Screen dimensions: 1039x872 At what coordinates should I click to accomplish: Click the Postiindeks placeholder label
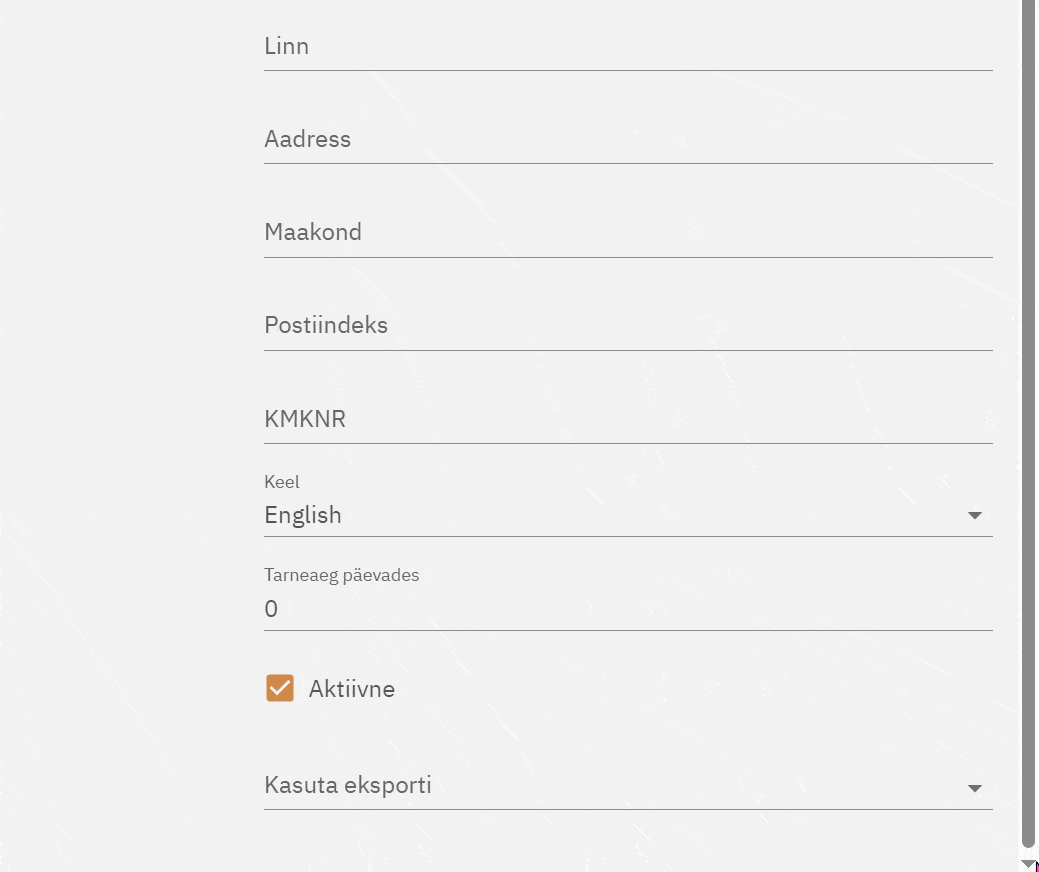[326, 326]
